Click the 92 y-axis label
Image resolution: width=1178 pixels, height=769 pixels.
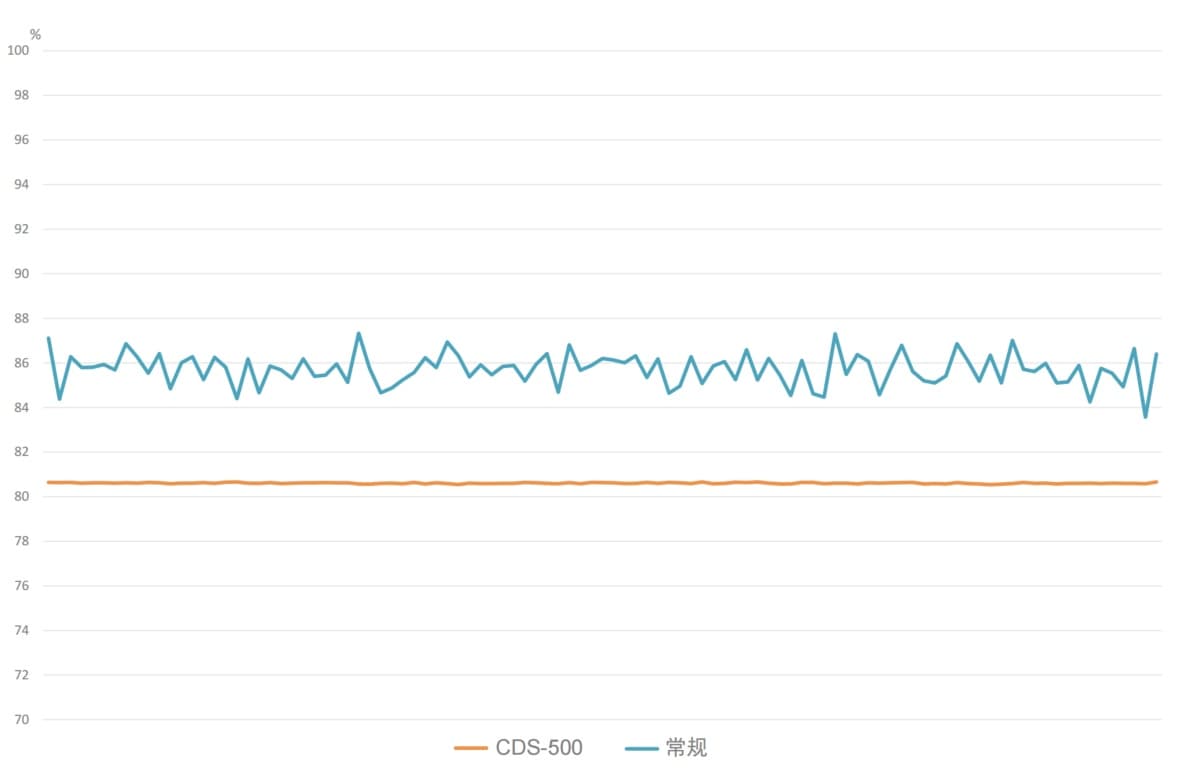tap(22, 229)
